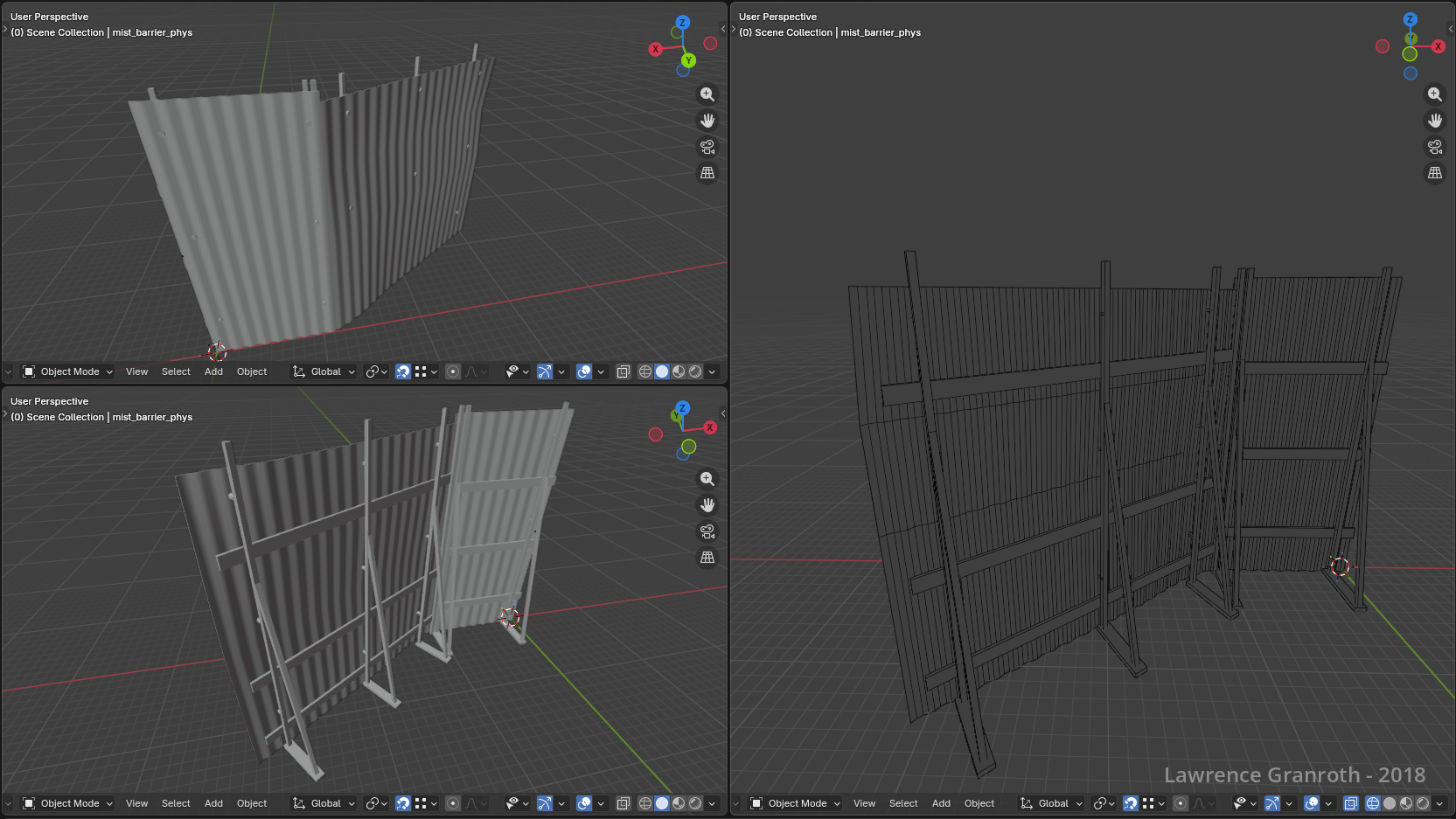Disable X-ray toggle in the right viewport header

point(1350,803)
